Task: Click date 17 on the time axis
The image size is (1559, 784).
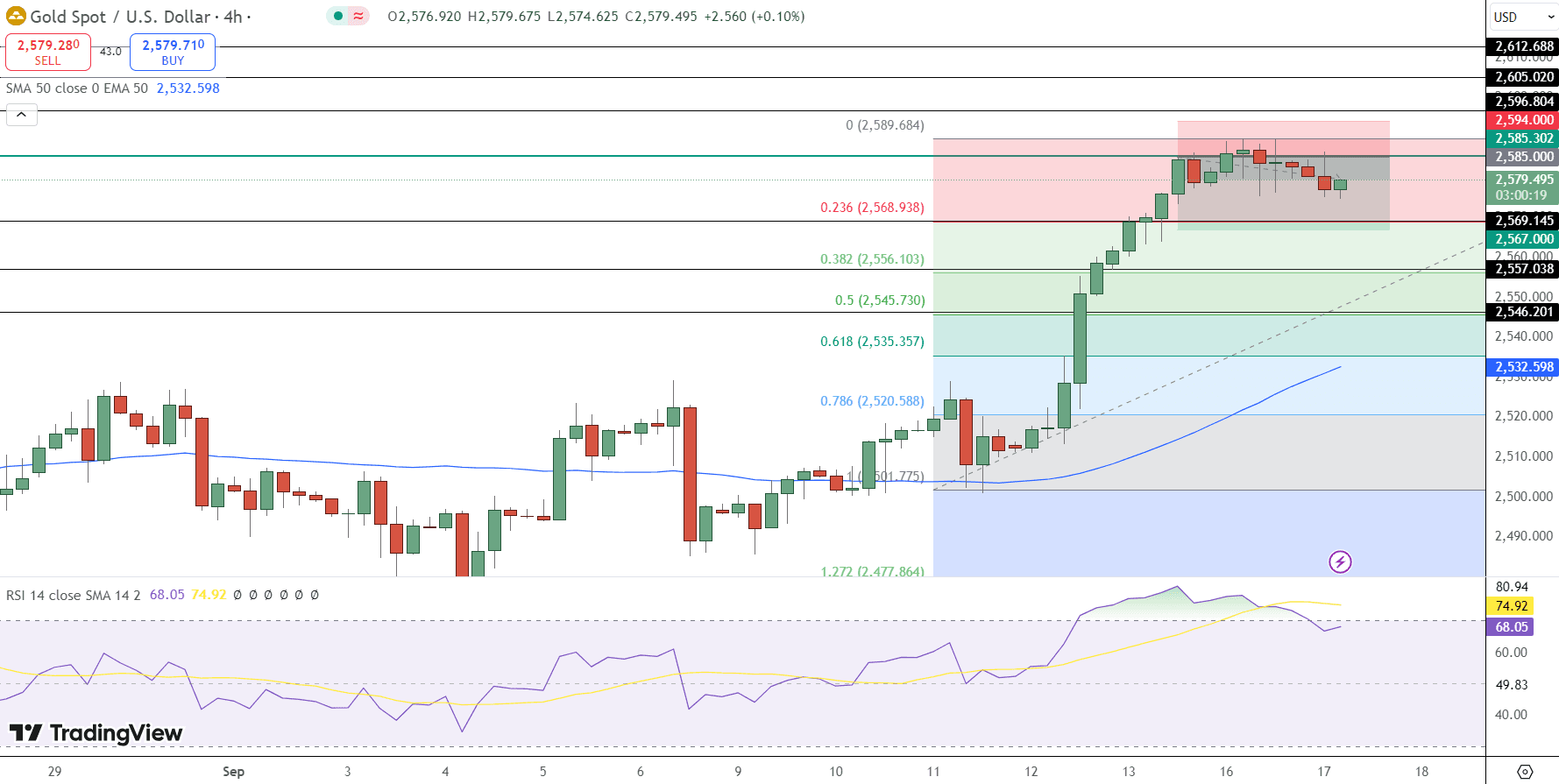Action: (1324, 772)
